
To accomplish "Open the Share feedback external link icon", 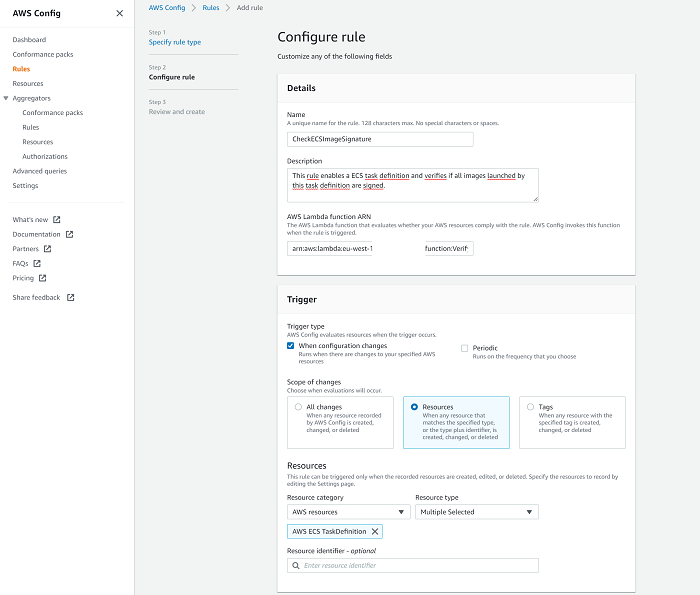I will [x=71, y=297].
